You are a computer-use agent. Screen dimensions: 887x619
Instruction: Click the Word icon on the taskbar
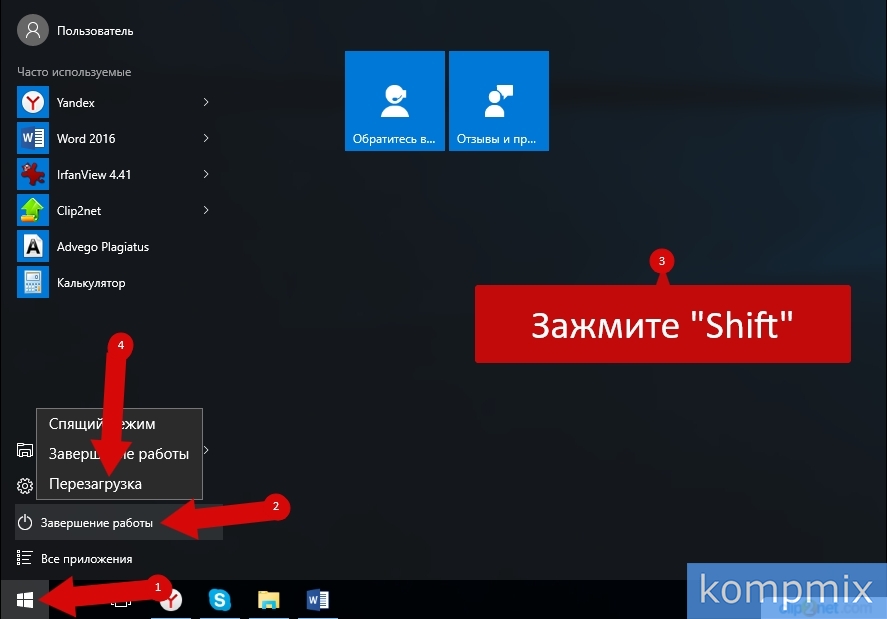pos(318,599)
